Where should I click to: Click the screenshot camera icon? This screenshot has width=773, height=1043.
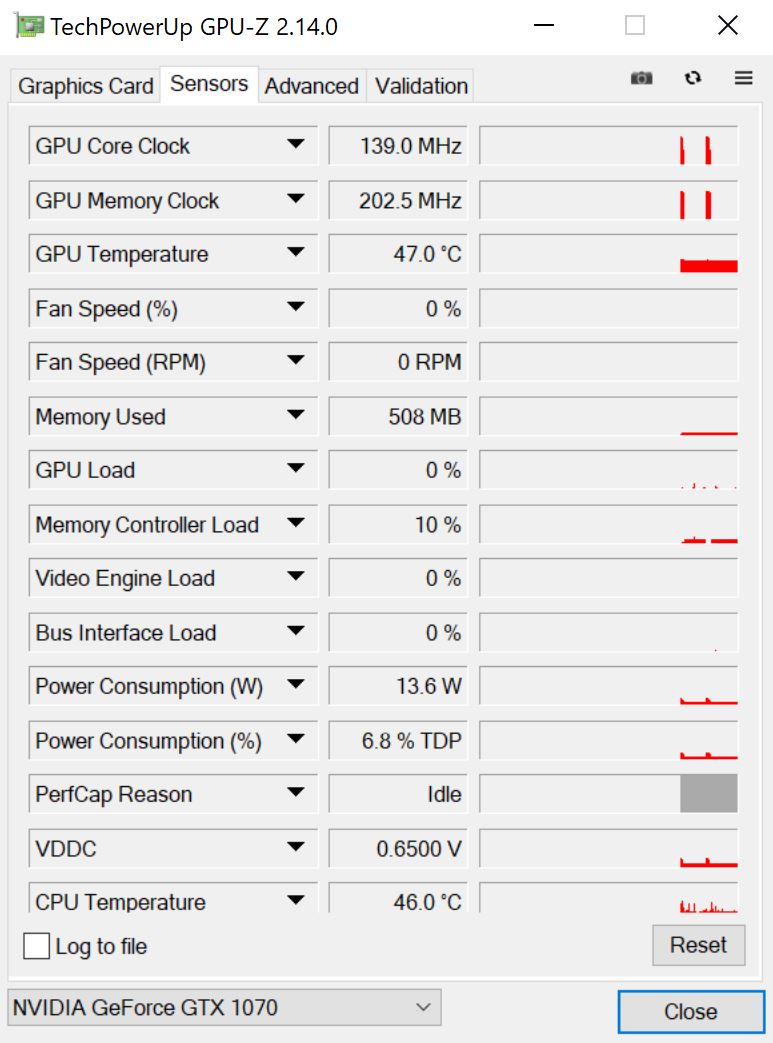[641, 78]
